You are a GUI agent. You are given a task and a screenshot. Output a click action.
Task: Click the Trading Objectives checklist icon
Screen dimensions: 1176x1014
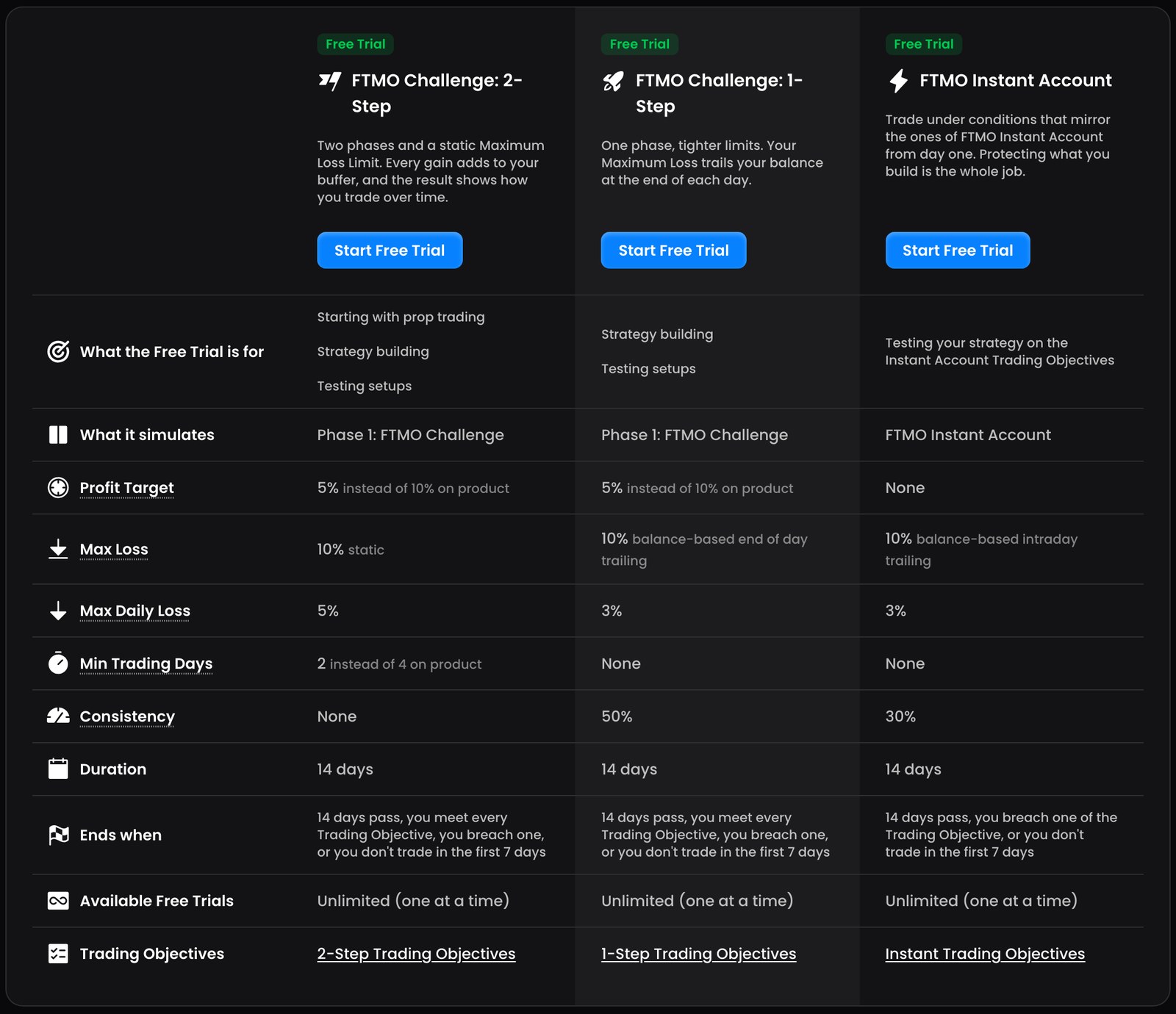pos(58,954)
